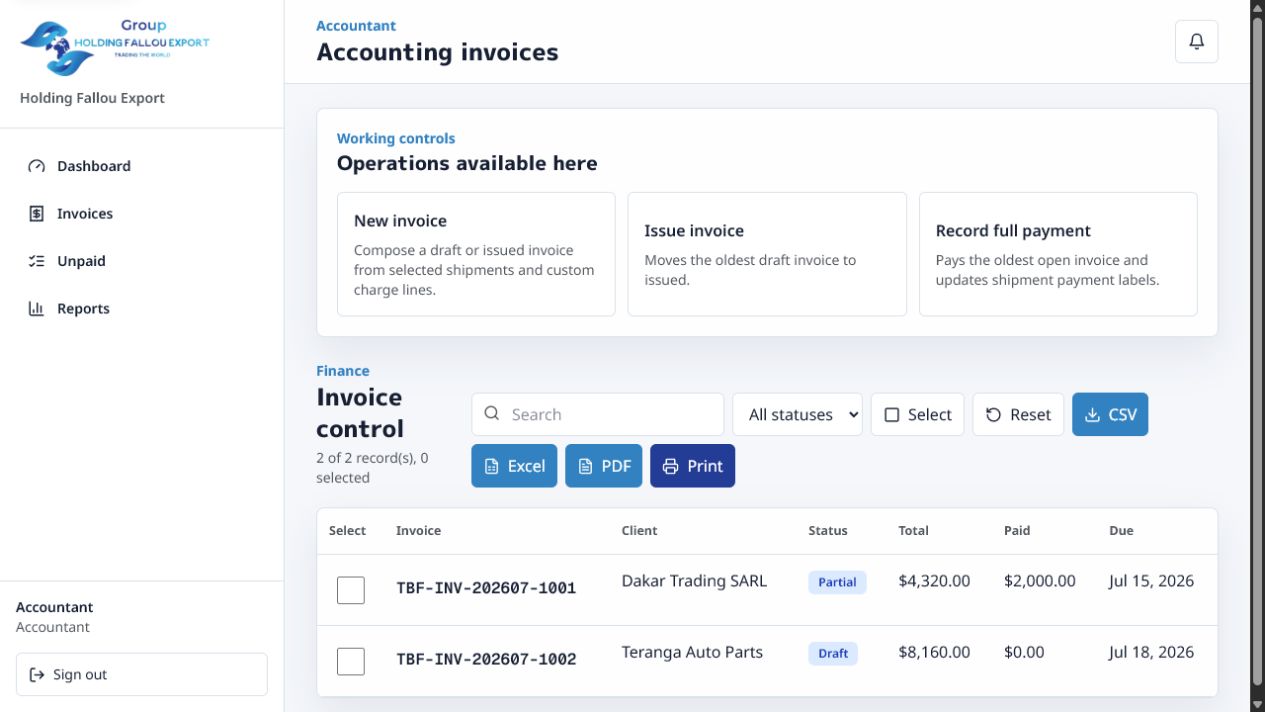The height and width of the screenshot is (712, 1265).
Task: Click invoice number TBF-INV-202607-1002
Action: (x=486, y=659)
